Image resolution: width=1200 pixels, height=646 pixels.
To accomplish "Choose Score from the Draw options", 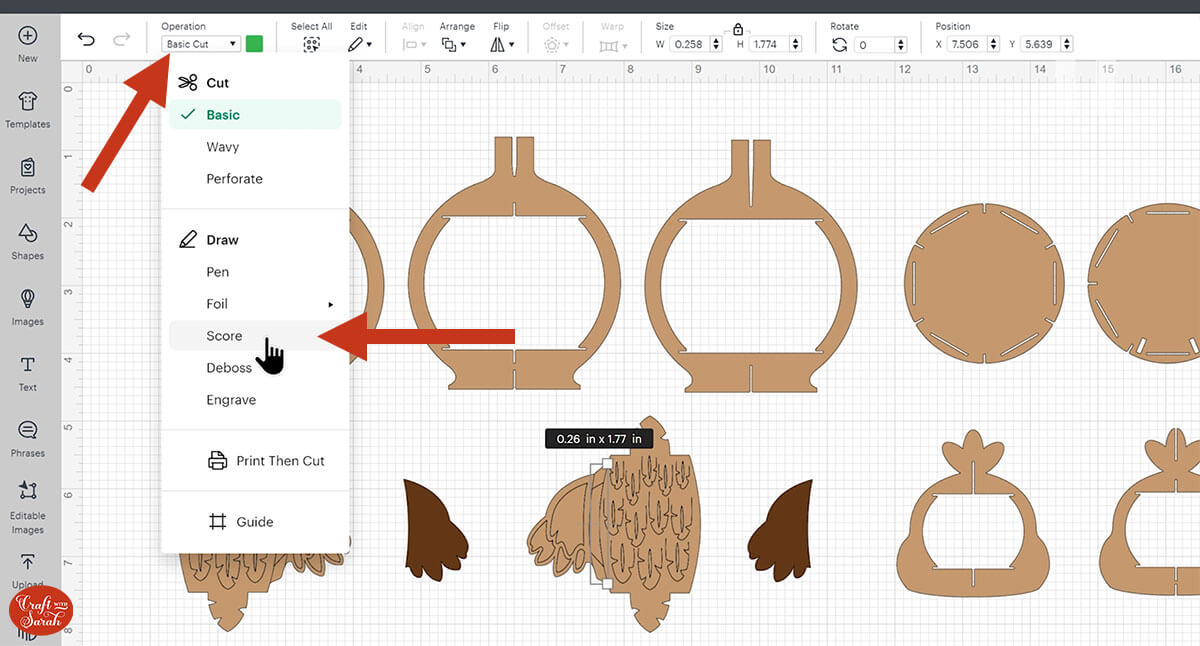I will tap(225, 336).
